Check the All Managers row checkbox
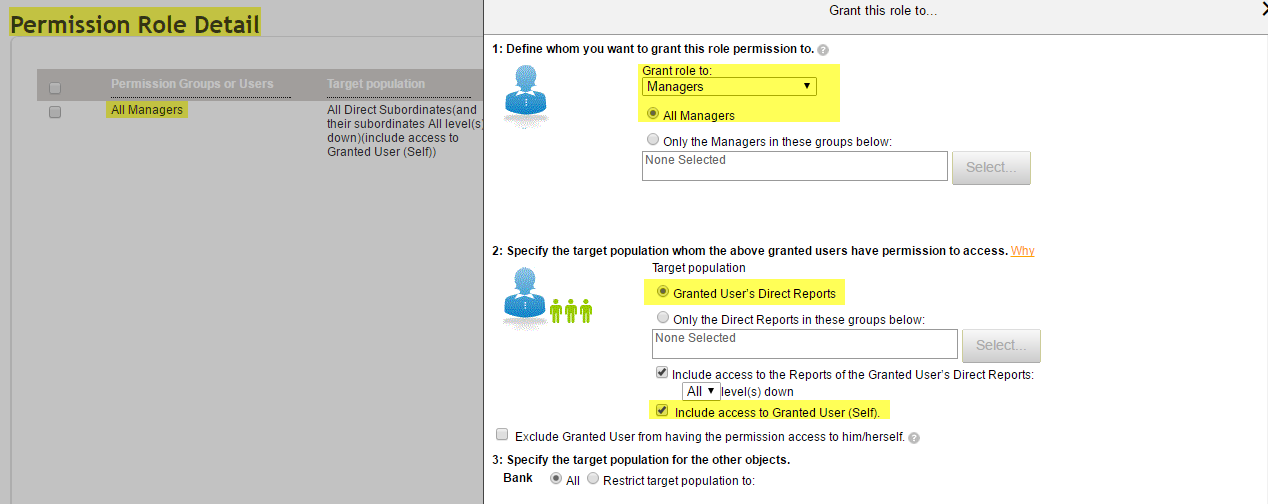The width and height of the screenshot is (1268, 504). click(55, 112)
